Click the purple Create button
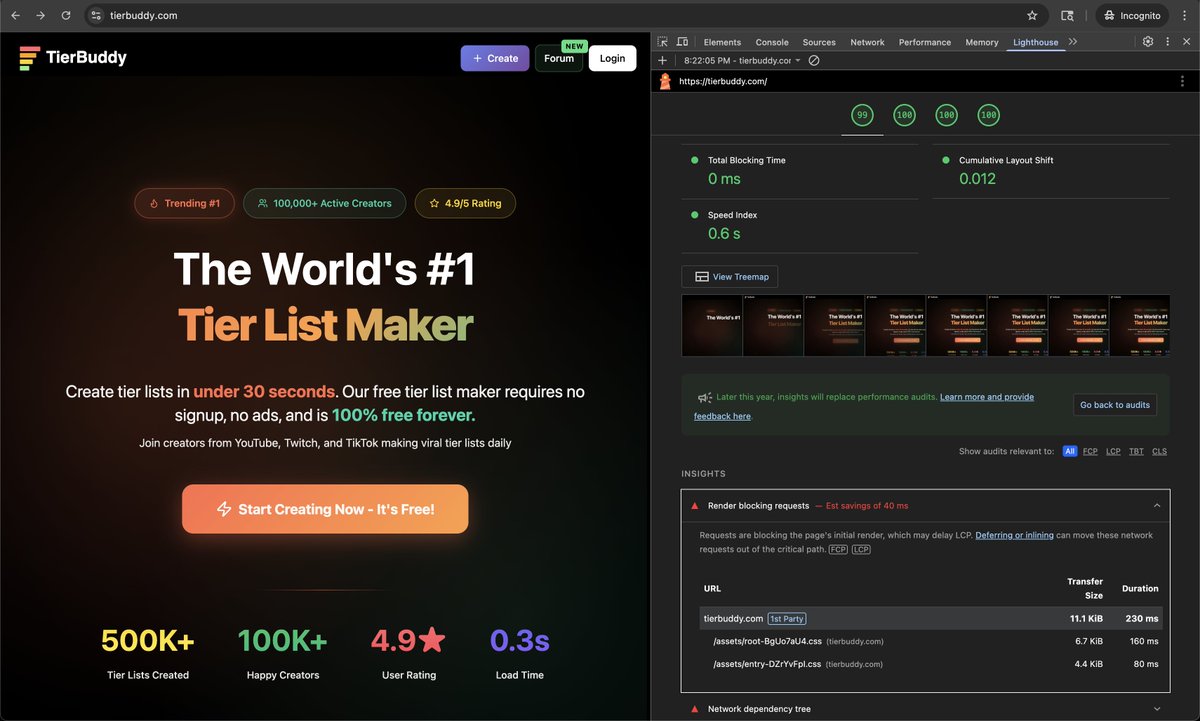The image size is (1200, 721). point(495,58)
